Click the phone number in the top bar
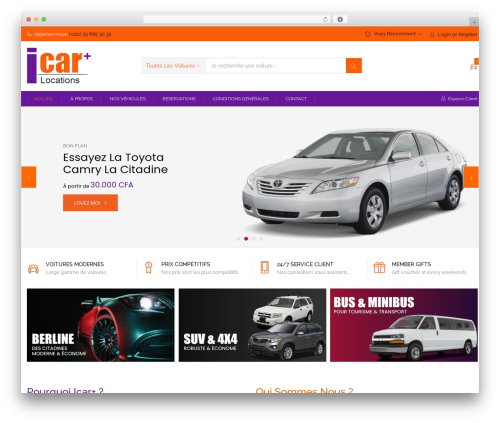 click(x=90, y=34)
